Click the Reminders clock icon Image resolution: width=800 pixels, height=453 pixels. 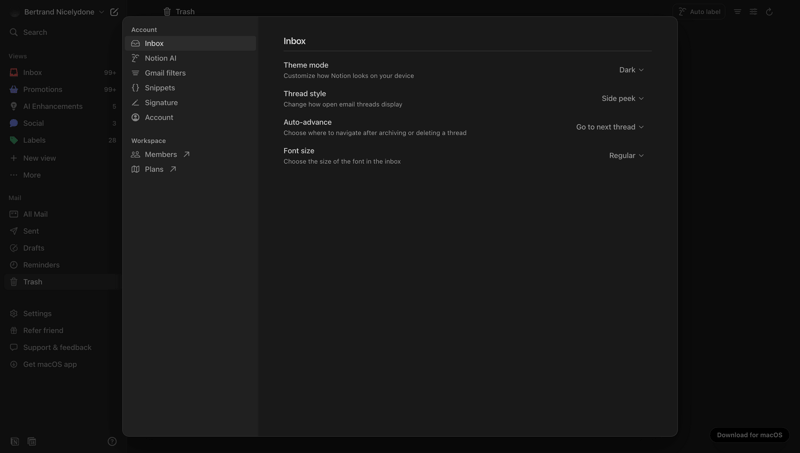click(x=14, y=265)
